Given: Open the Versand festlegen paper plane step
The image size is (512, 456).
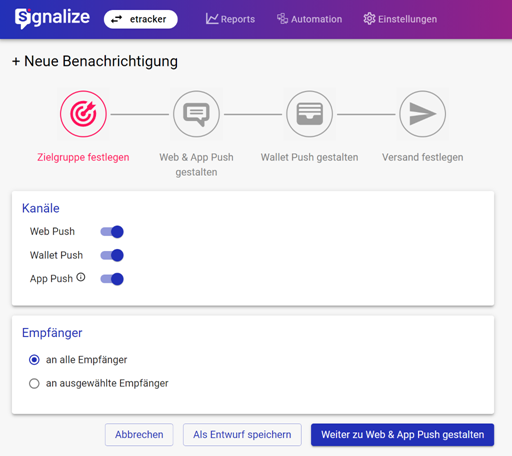Looking at the screenshot, I should [422, 114].
